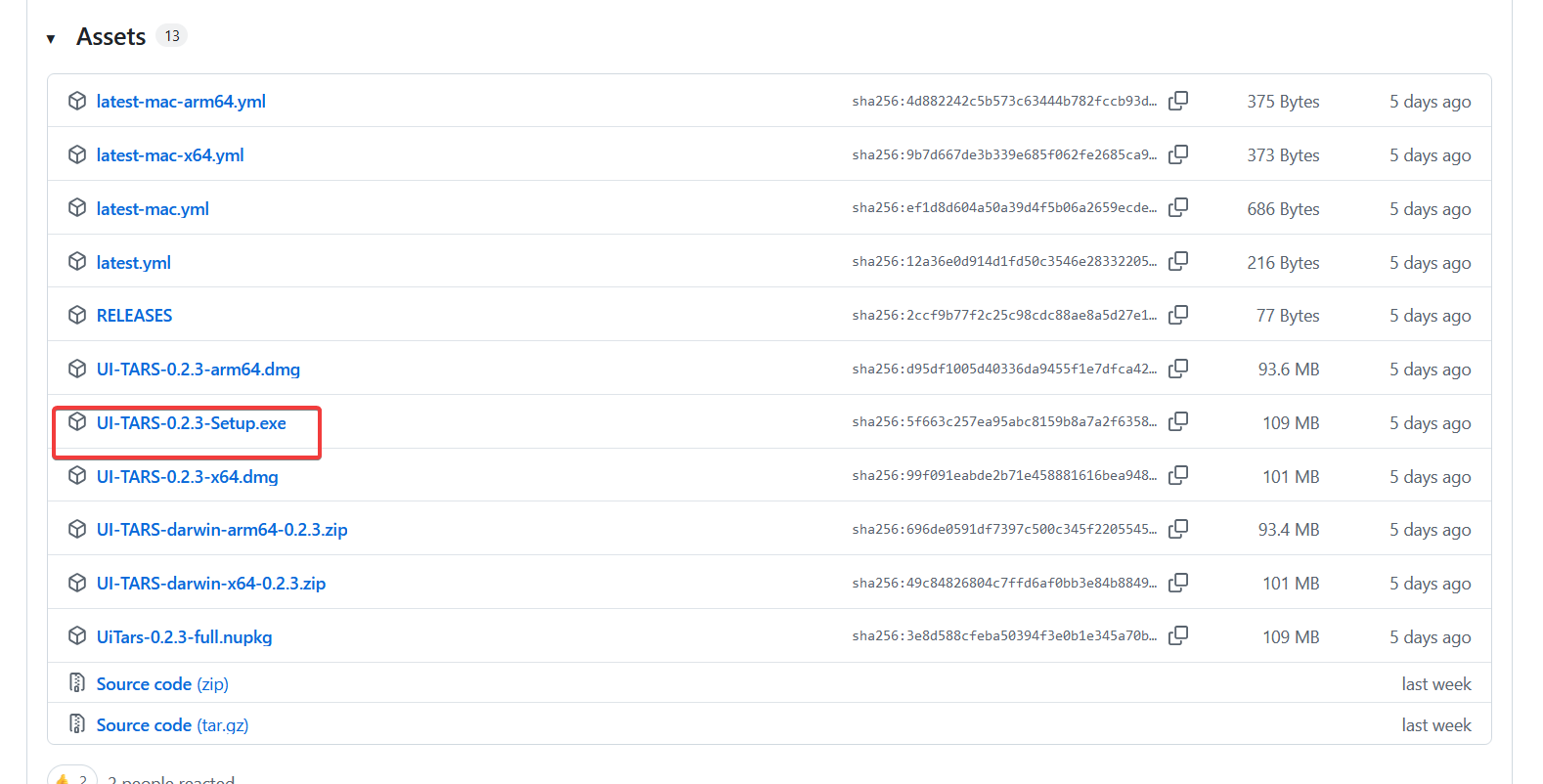The width and height of the screenshot is (1543, 784).
Task: Click the 373 Bytes size value
Action: click(1283, 155)
